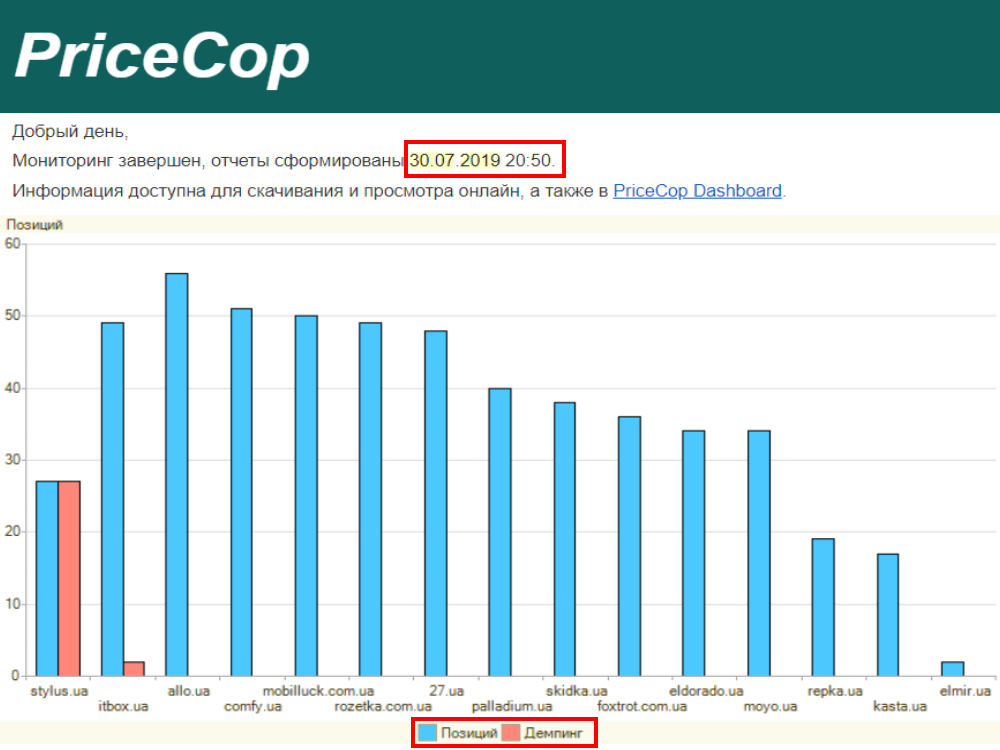
Task: Click the blue bar for comfy.ua
Action: [241, 492]
